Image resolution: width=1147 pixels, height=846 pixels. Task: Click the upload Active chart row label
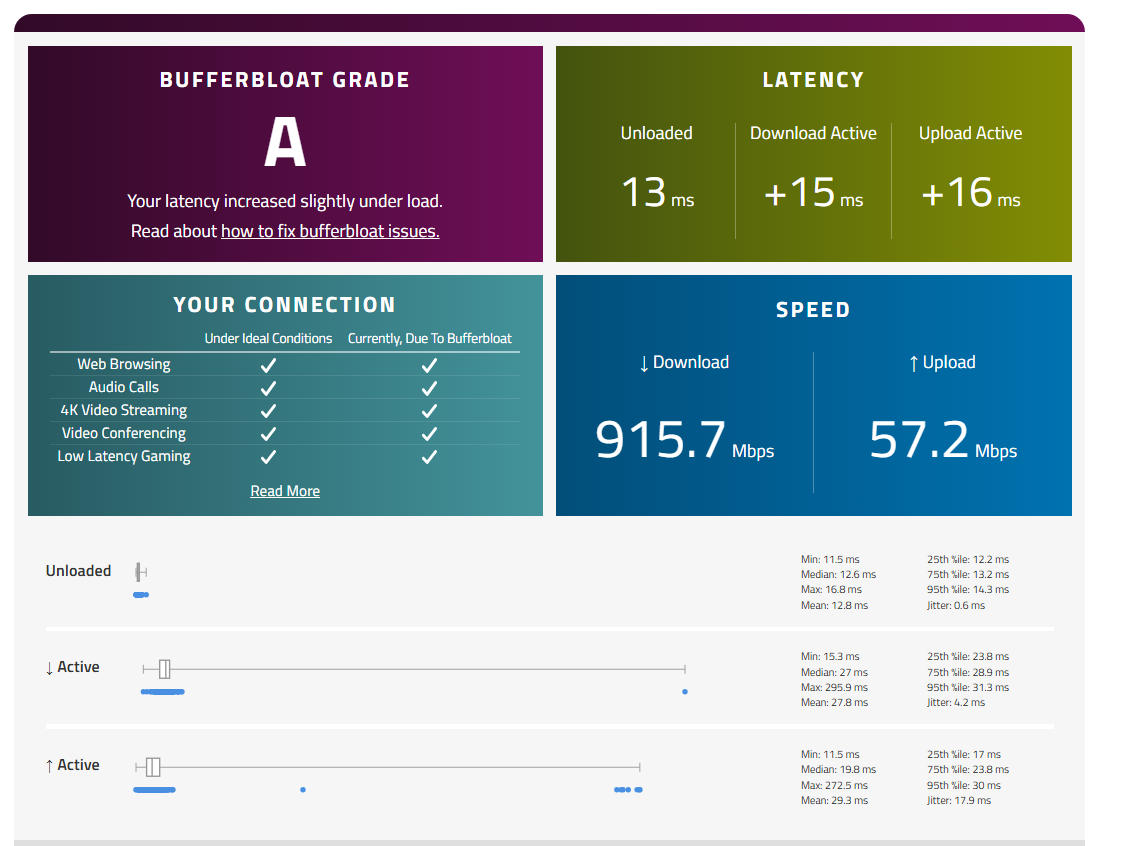pyautogui.click(x=72, y=766)
